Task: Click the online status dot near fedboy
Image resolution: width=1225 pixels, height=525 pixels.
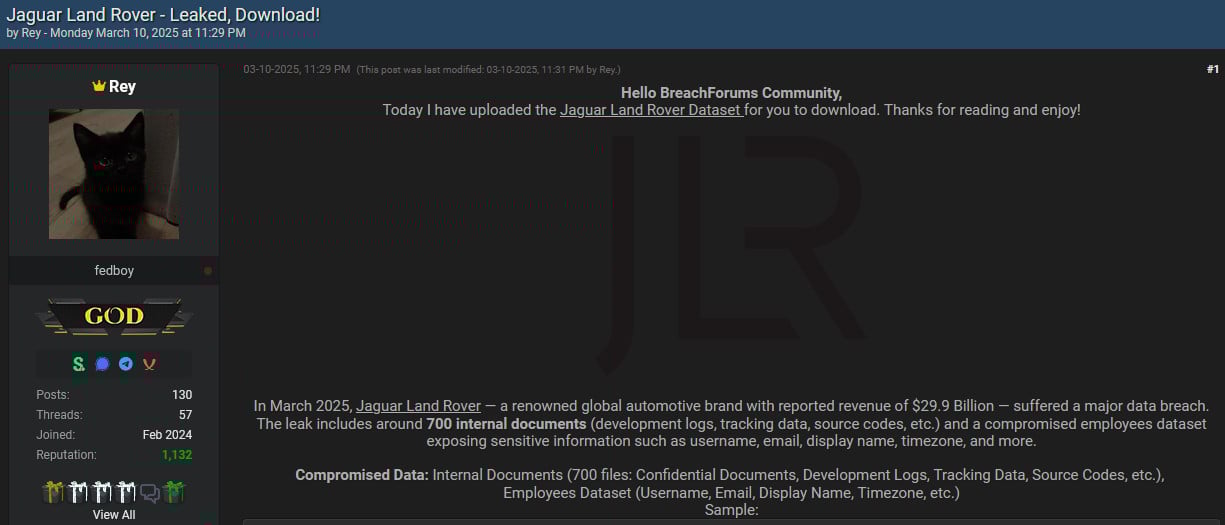Action: 208,271
